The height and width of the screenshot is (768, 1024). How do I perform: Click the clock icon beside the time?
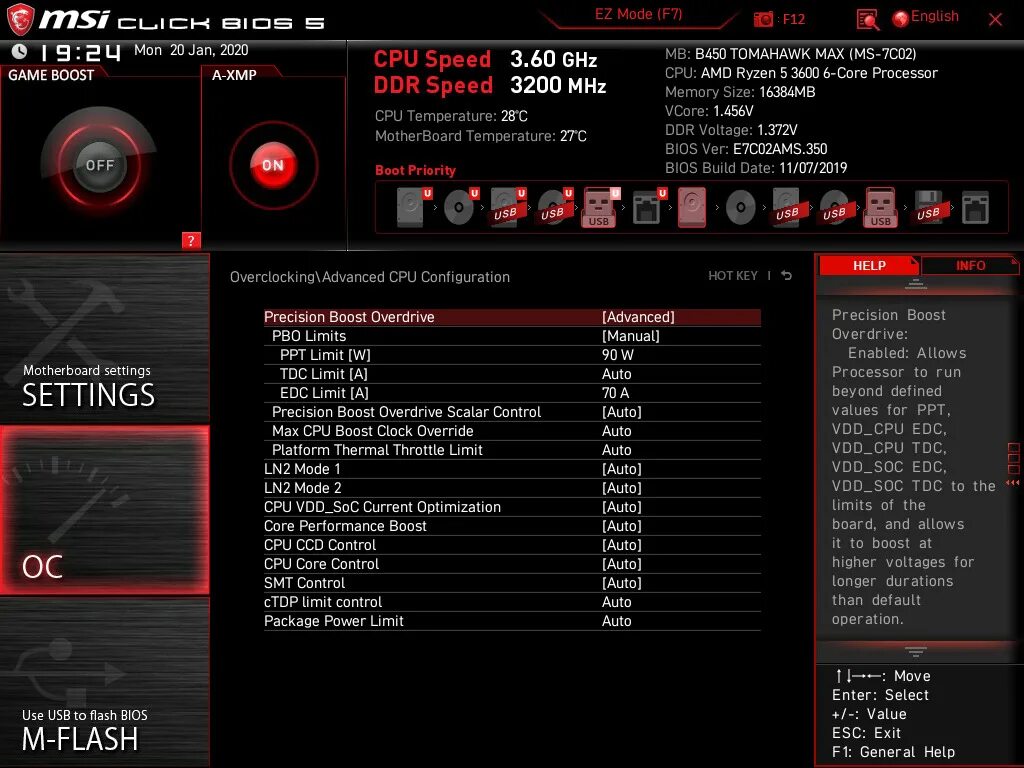19,51
